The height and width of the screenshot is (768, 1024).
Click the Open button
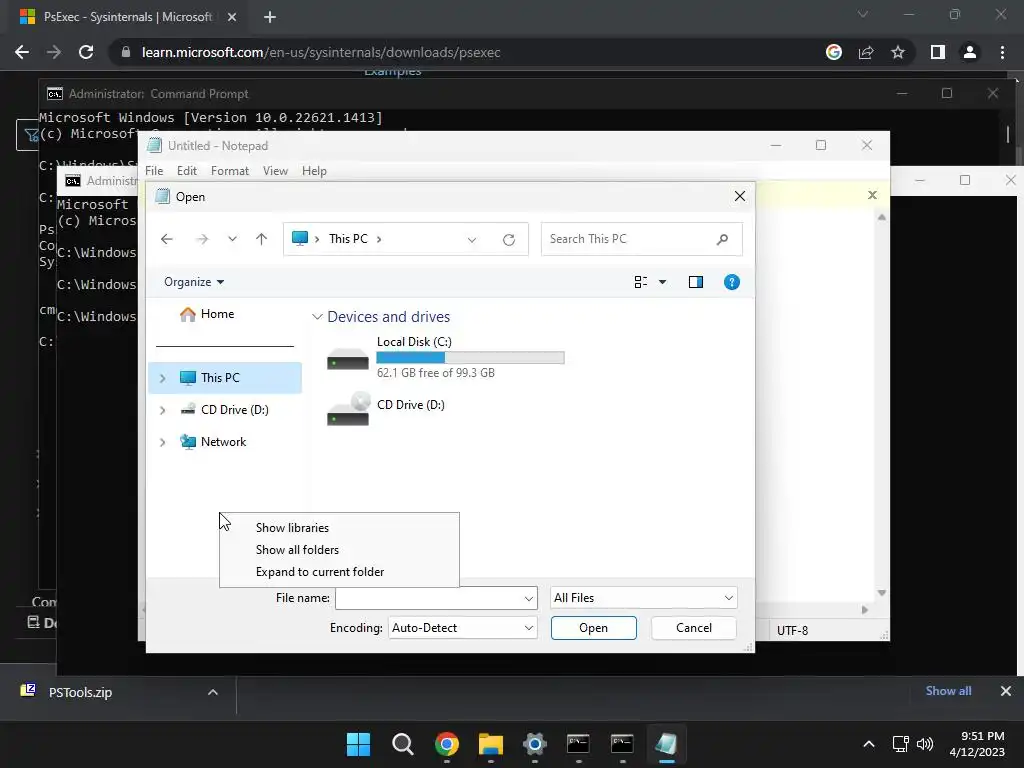(x=594, y=628)
